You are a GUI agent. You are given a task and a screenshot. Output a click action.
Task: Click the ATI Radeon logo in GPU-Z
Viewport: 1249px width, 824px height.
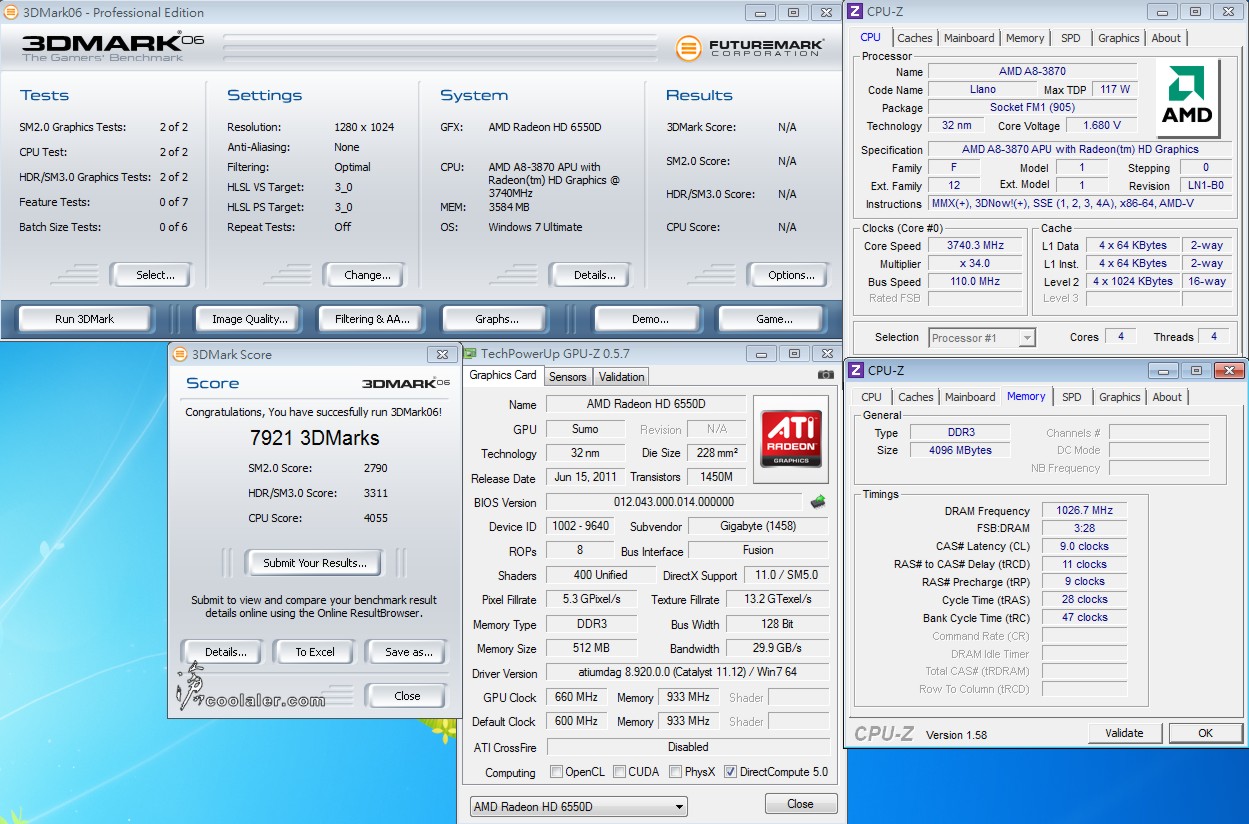(792, 439)
